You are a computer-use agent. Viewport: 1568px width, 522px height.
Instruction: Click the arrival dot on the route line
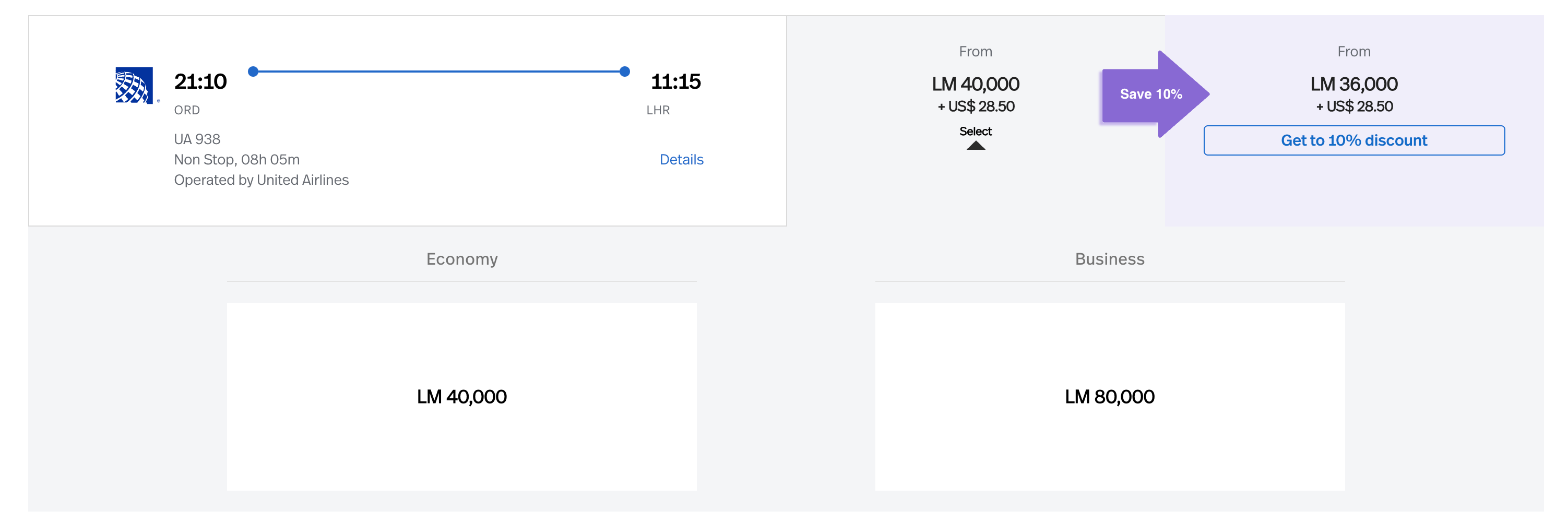624,72
